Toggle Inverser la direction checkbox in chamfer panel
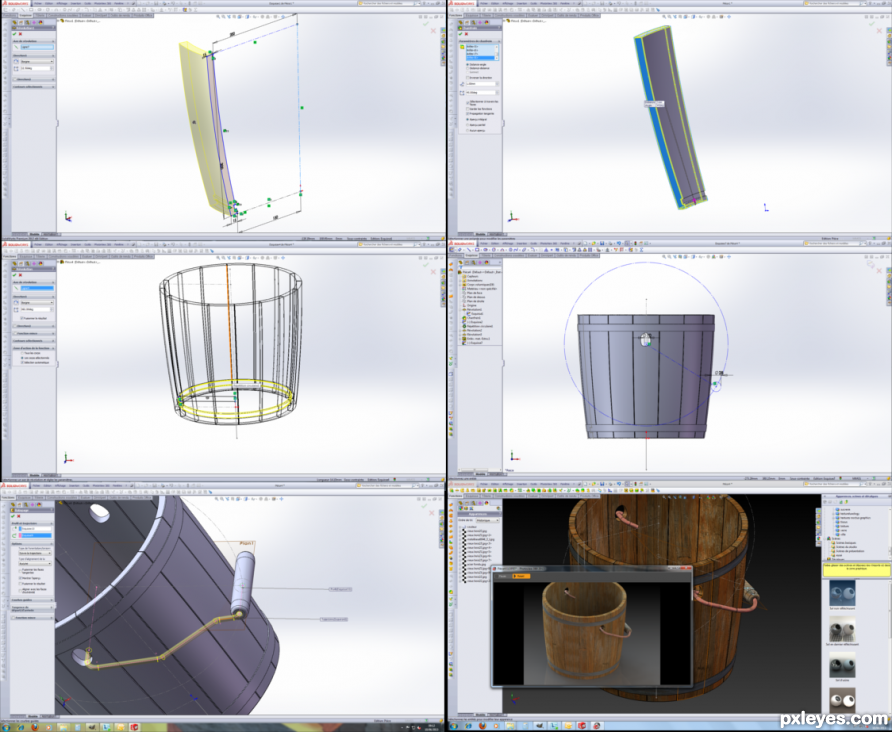The width and height of the screenshot is (892, 732). 468,77
